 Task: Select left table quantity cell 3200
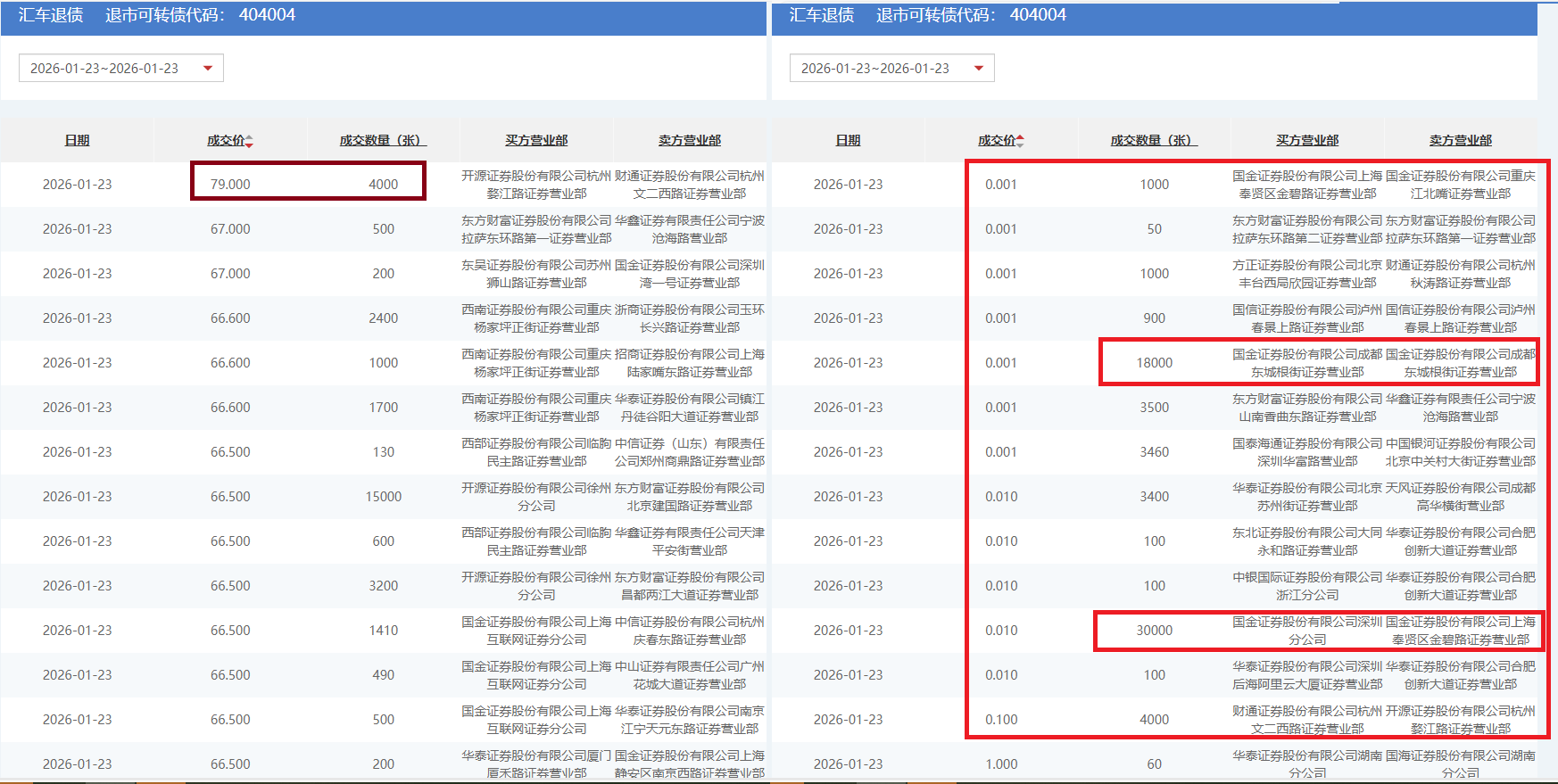384,586
